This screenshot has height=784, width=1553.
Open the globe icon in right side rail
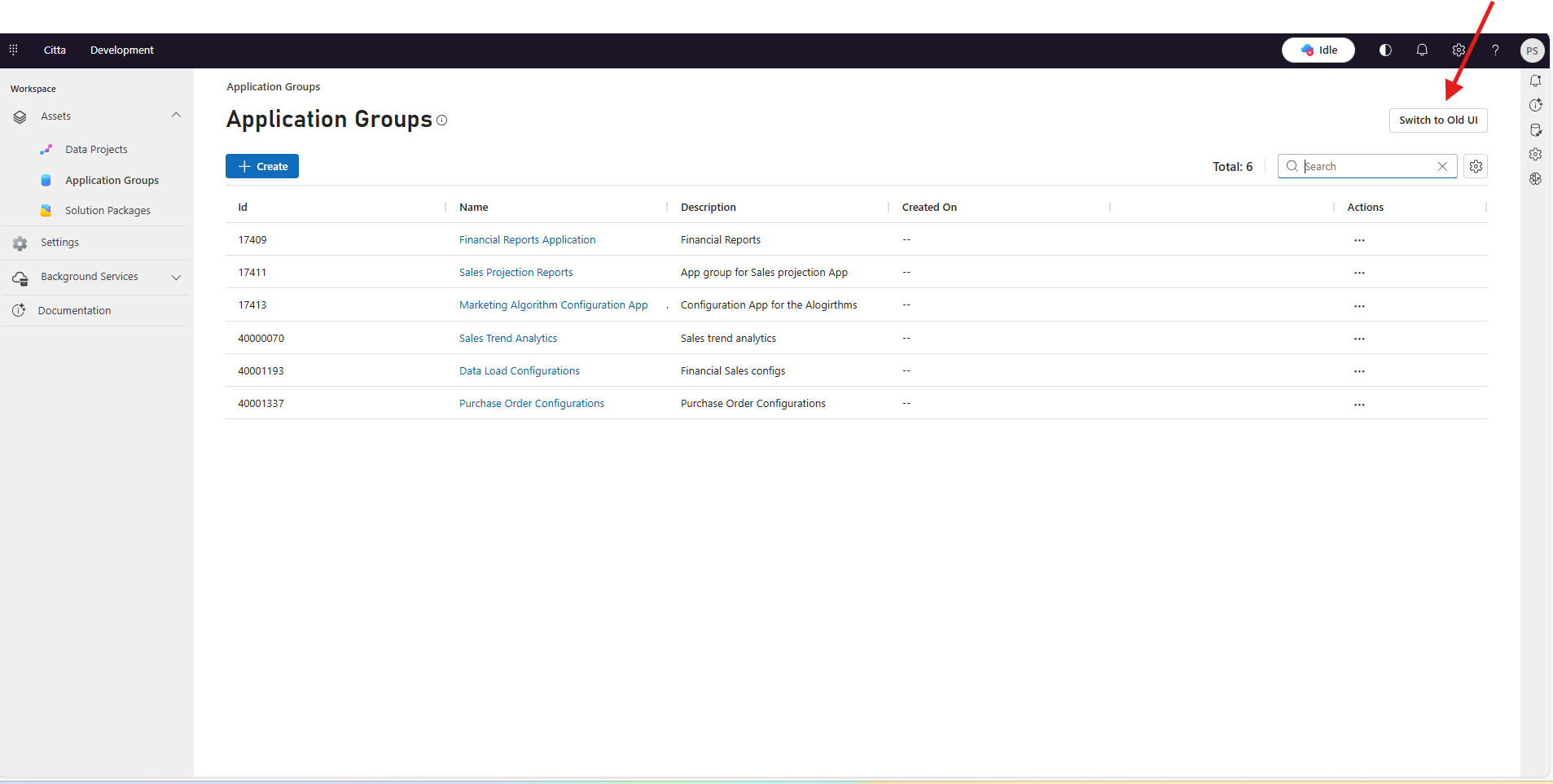click(x=1535, y=178)
